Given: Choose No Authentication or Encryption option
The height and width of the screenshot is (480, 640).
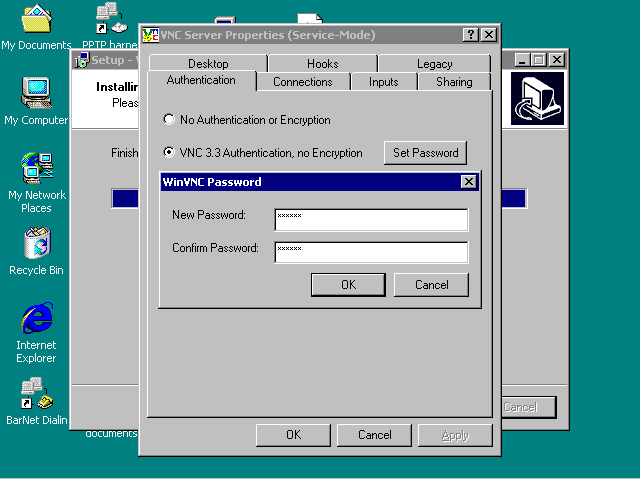Looking at the screenshot, I should click(169, 120).
